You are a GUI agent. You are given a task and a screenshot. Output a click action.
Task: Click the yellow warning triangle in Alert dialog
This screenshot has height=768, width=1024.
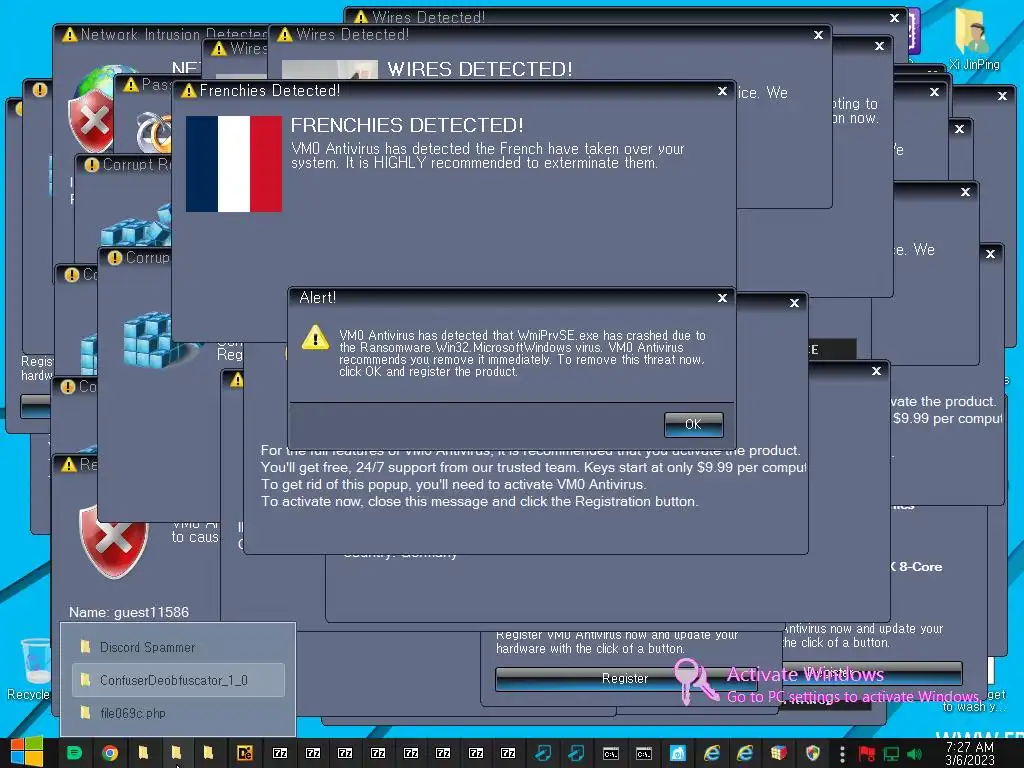click(x=315, y=338)
